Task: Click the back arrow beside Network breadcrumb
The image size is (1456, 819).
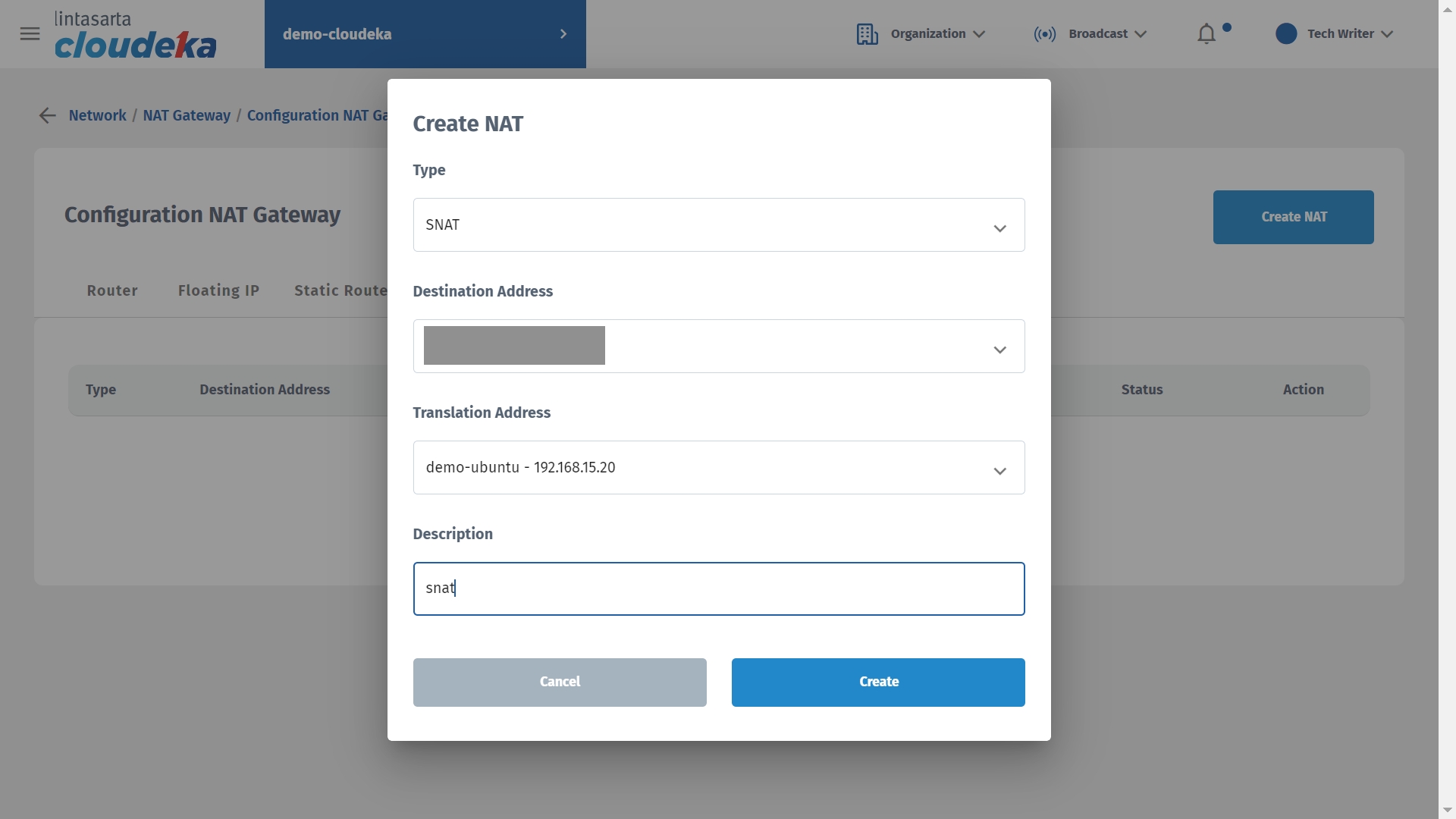Action: 47,115
